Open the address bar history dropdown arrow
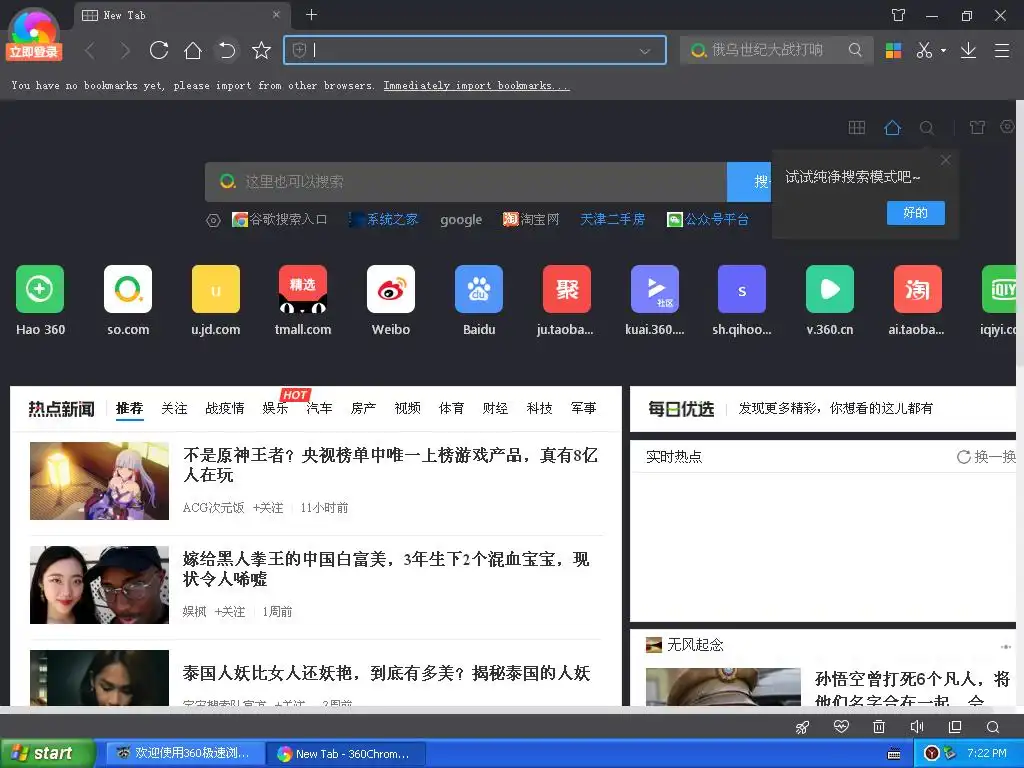Viewport: 1024px width, 768px height. [645, 51]
